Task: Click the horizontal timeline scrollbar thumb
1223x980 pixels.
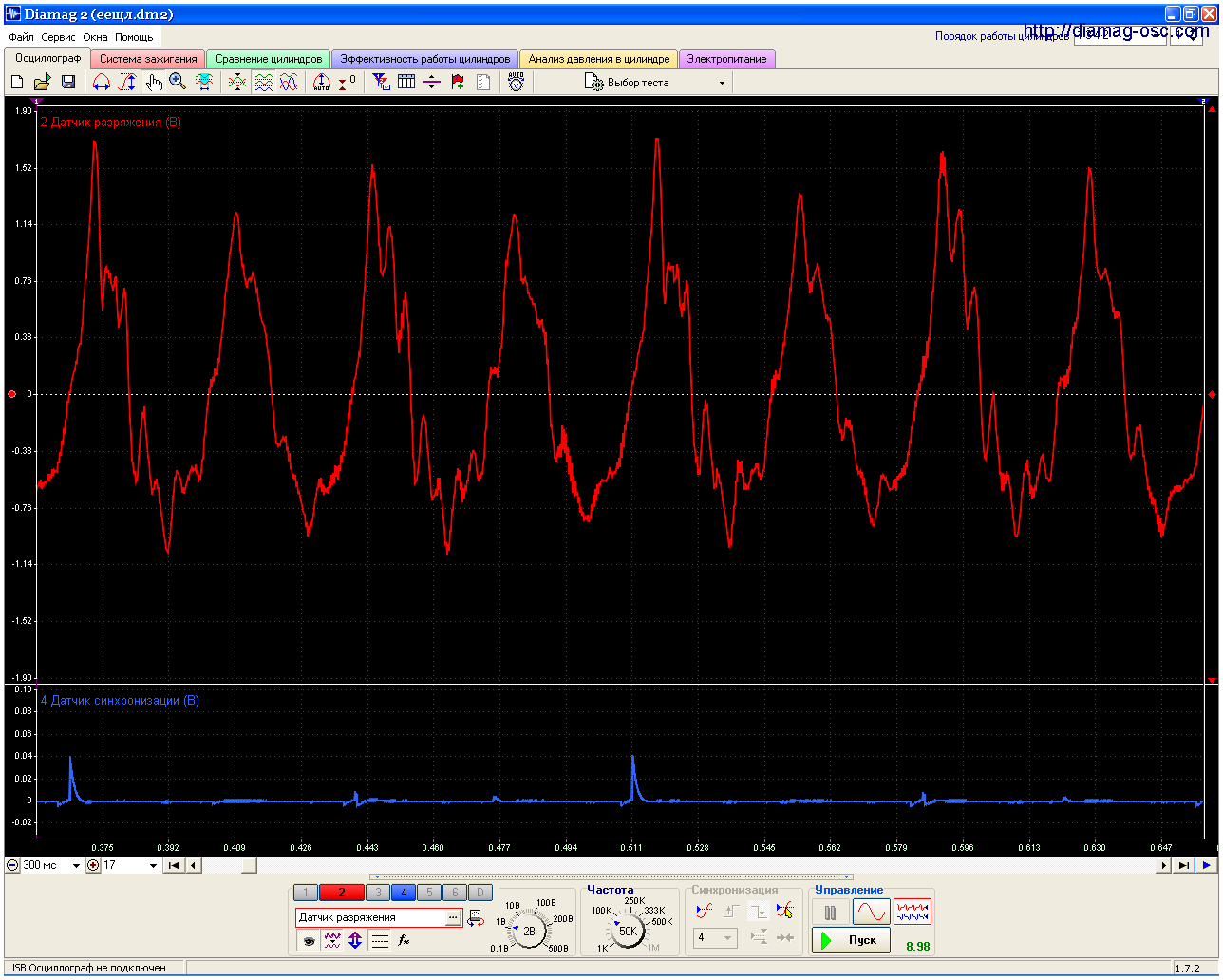Action: (x=248, y=865)
